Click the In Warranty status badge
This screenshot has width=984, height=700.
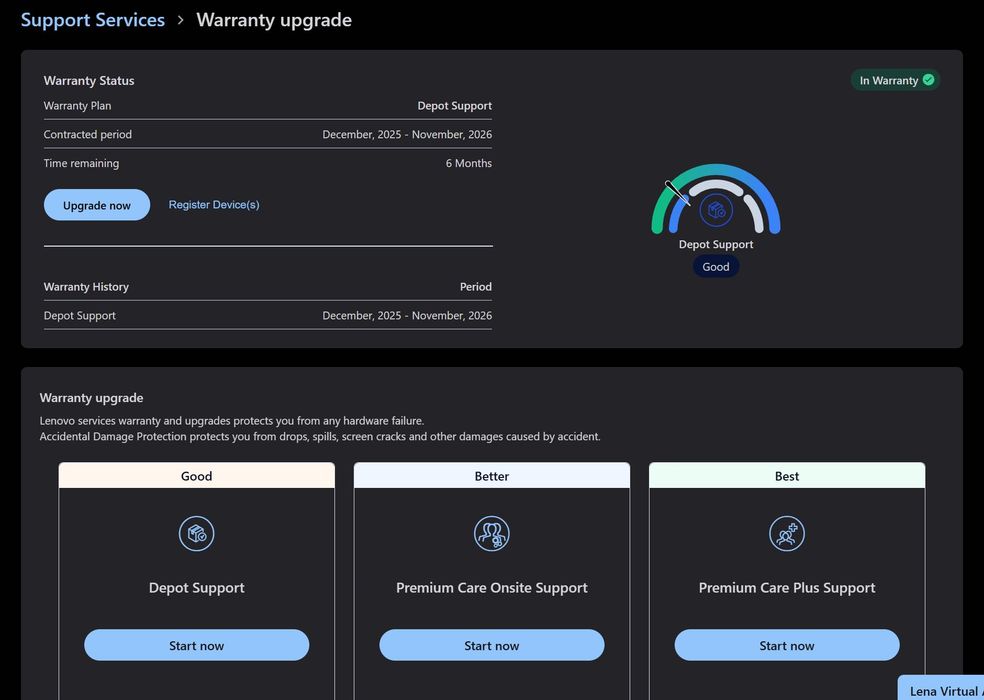(896, 80)
